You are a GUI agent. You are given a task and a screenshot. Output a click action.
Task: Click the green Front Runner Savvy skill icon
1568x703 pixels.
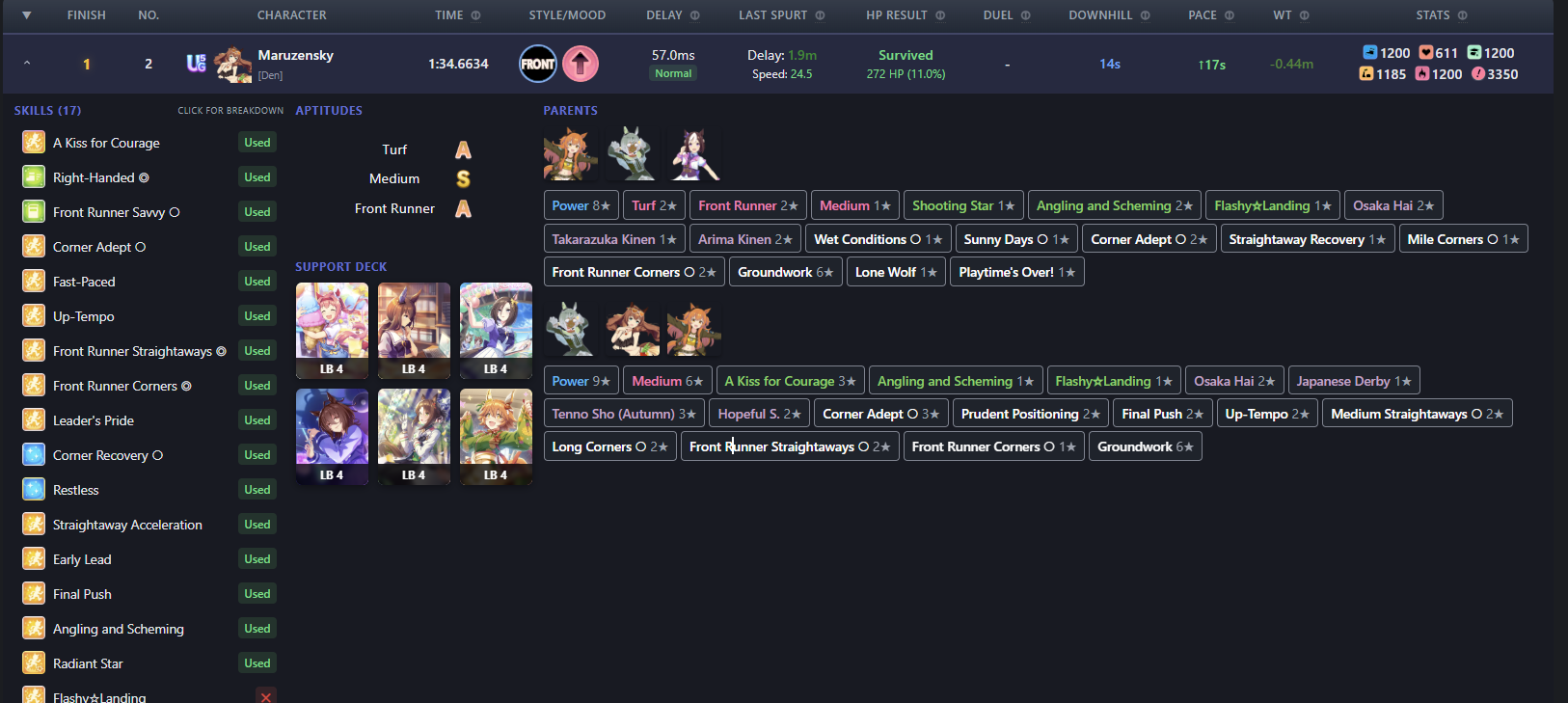(34, 212)
